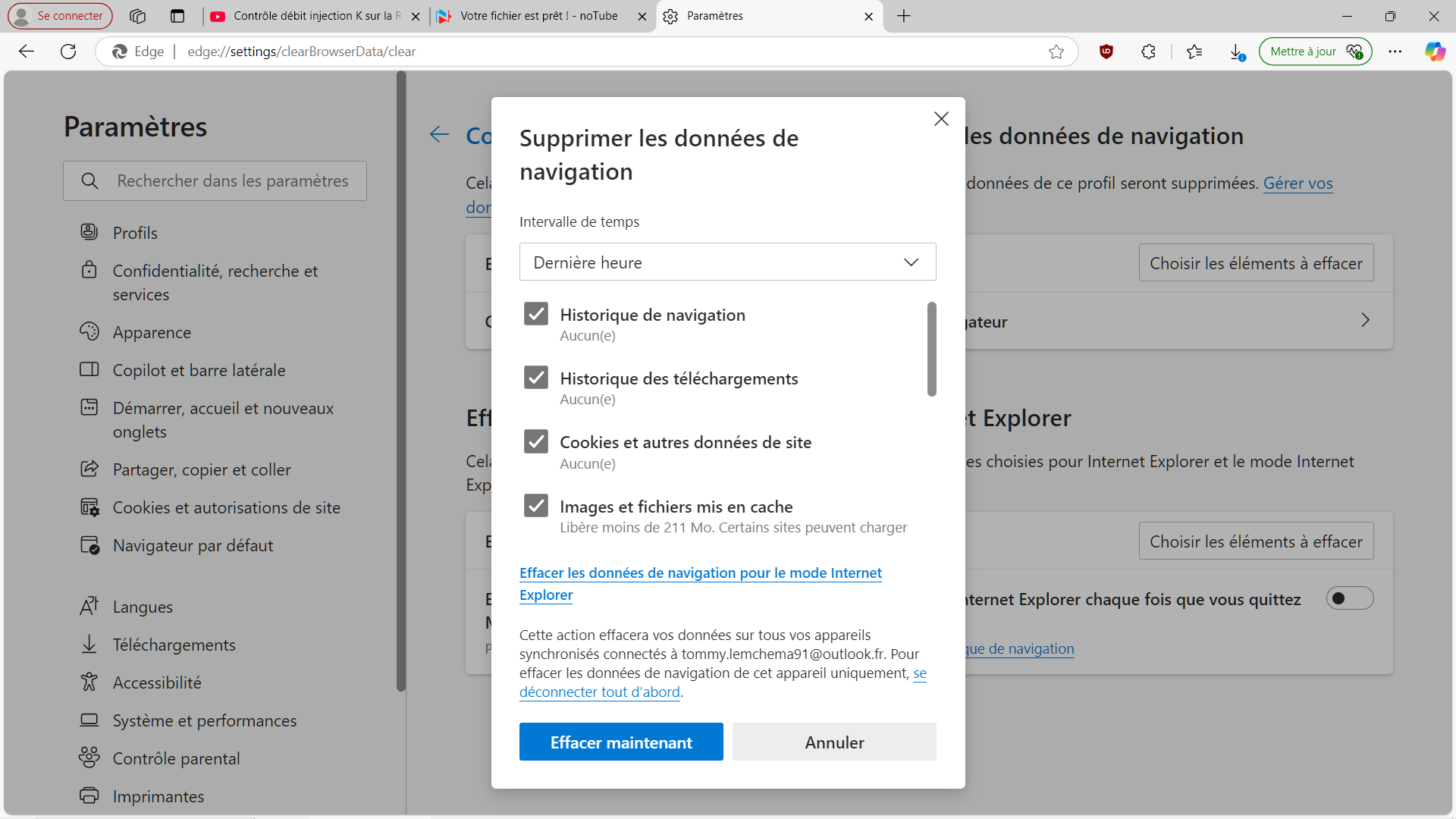Open the Downloads toolbar icon
The height and width of the screenshot is (819, 1456).
coord(1236,52)
